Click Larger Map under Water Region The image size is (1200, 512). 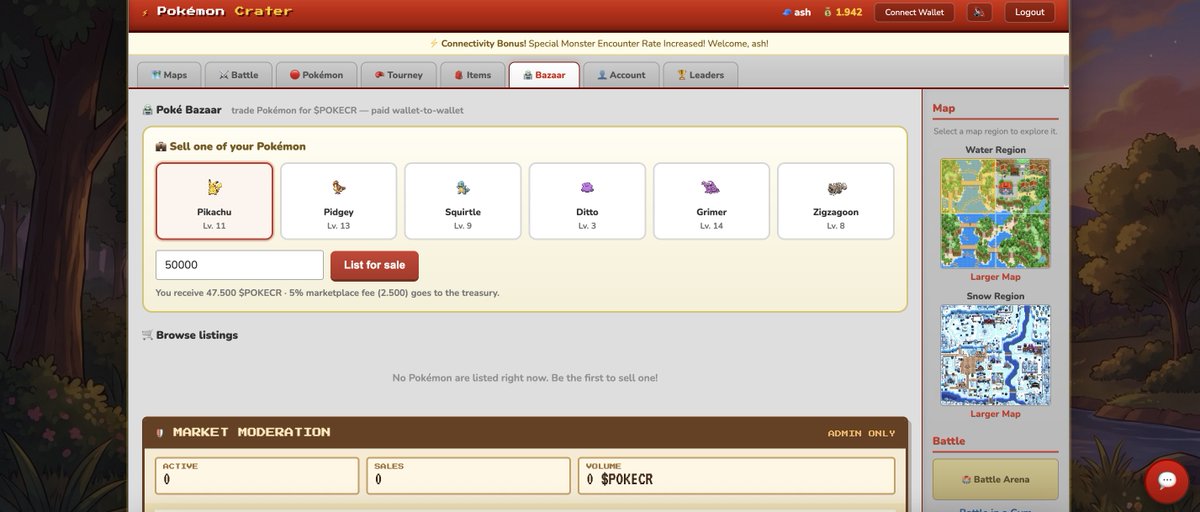(995, 277)
